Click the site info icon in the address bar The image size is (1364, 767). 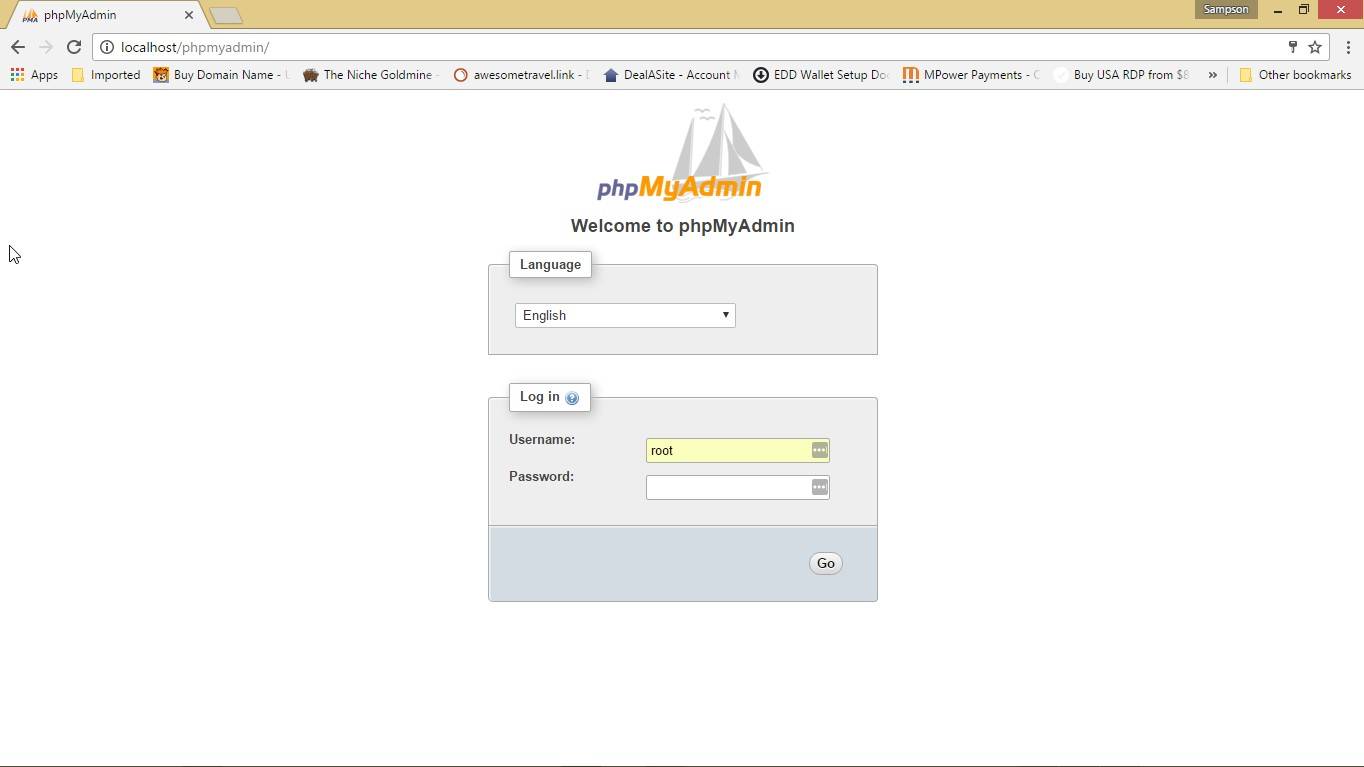pos(106,47)
